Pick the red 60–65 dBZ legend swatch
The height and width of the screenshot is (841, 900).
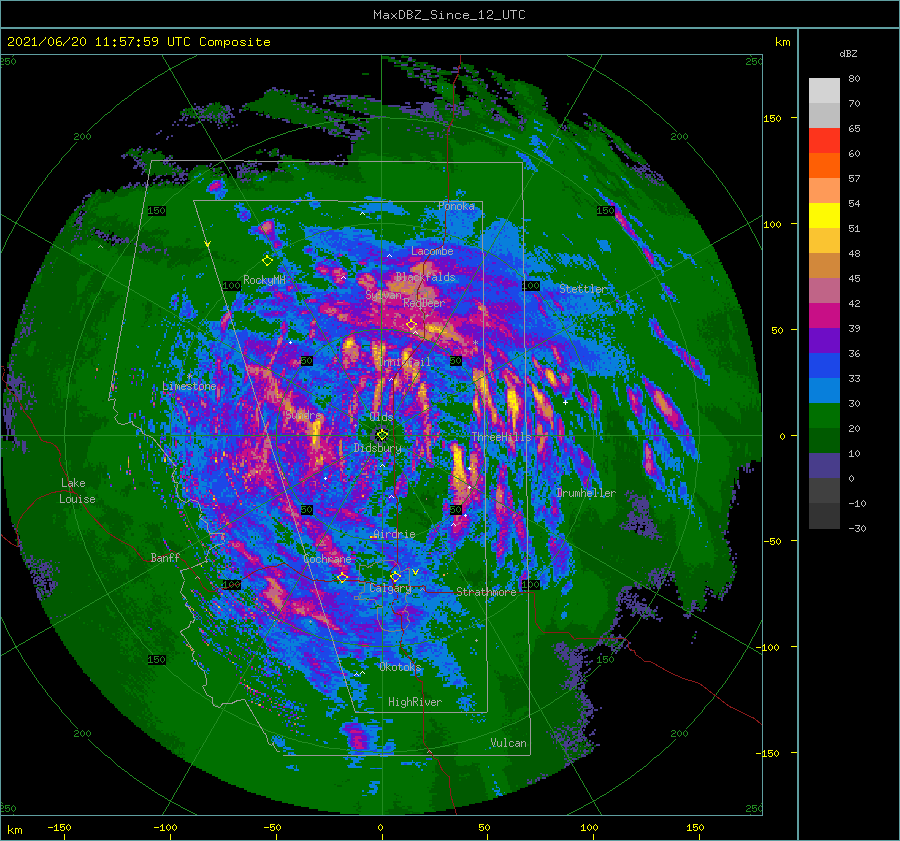pos(824,141)
